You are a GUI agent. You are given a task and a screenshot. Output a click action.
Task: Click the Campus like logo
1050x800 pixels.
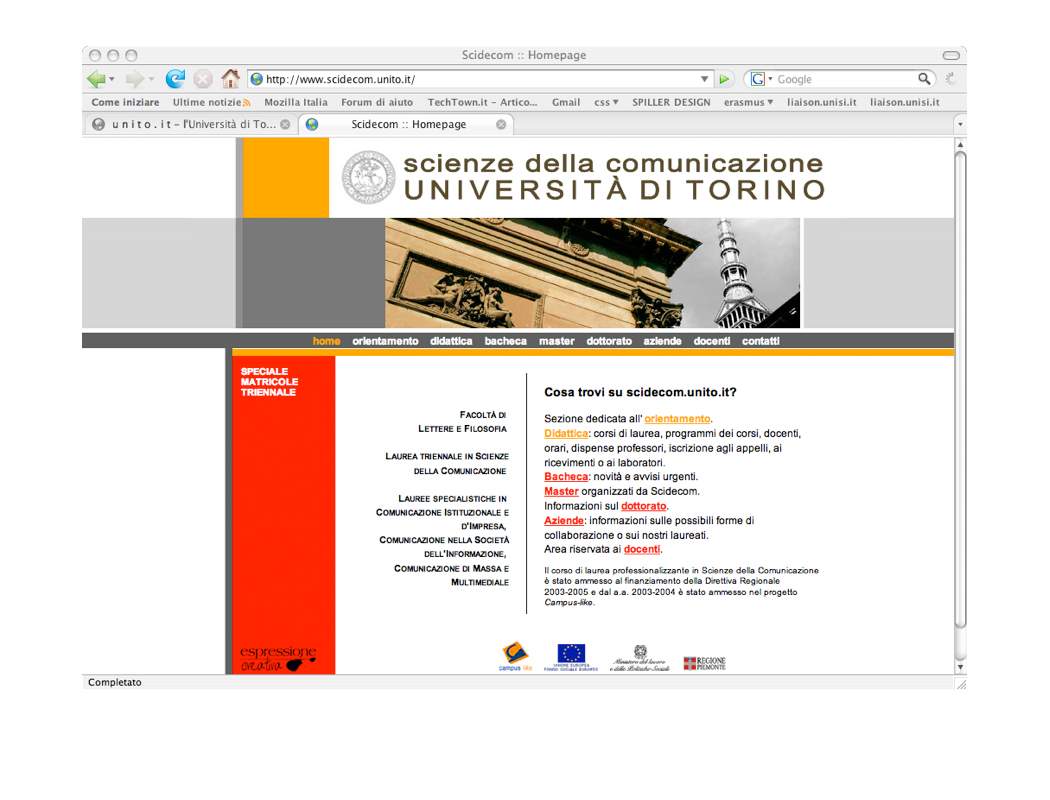516,656
